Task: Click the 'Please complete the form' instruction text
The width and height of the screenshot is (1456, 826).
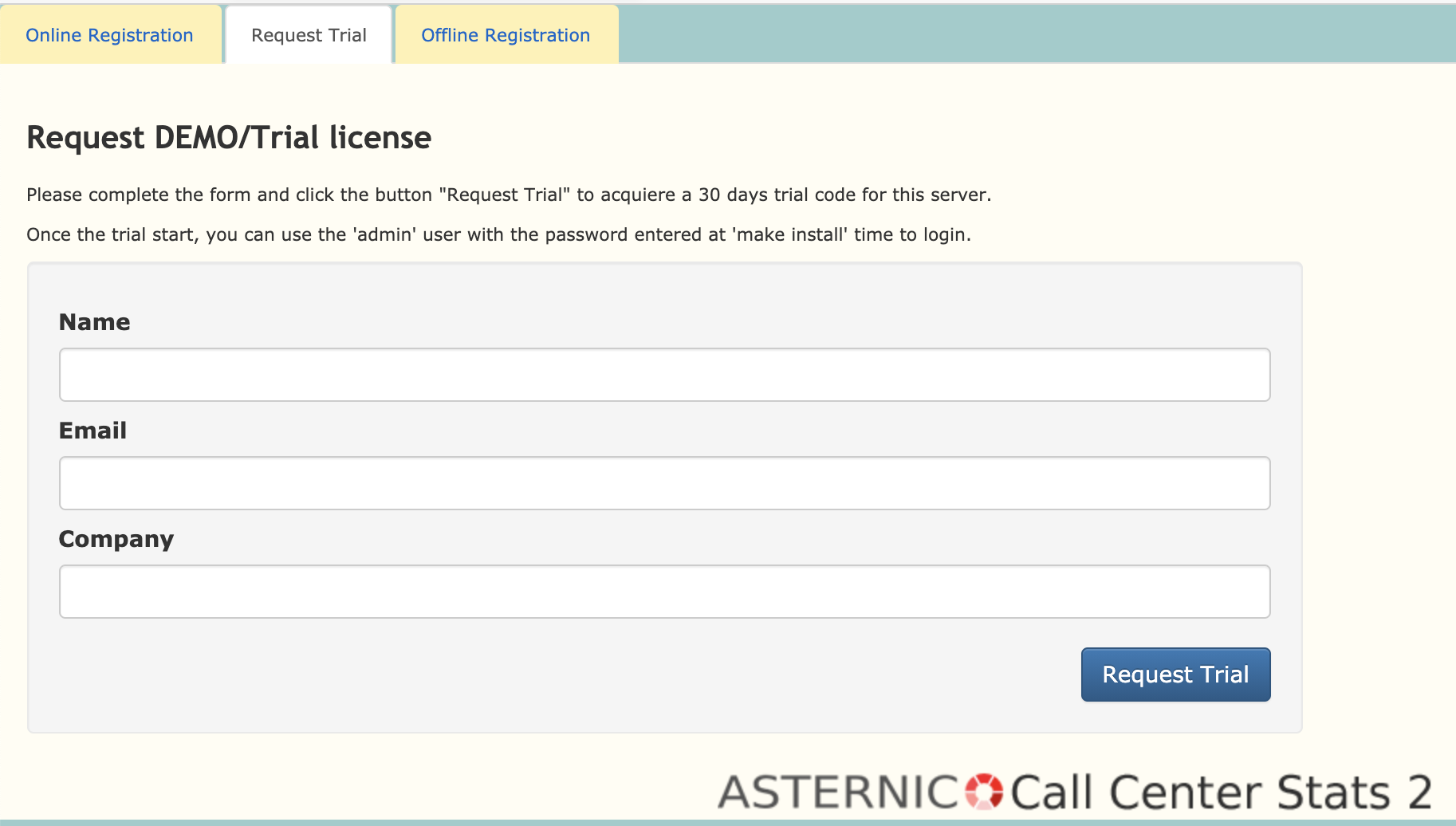Action: click(x=509, y=195)
